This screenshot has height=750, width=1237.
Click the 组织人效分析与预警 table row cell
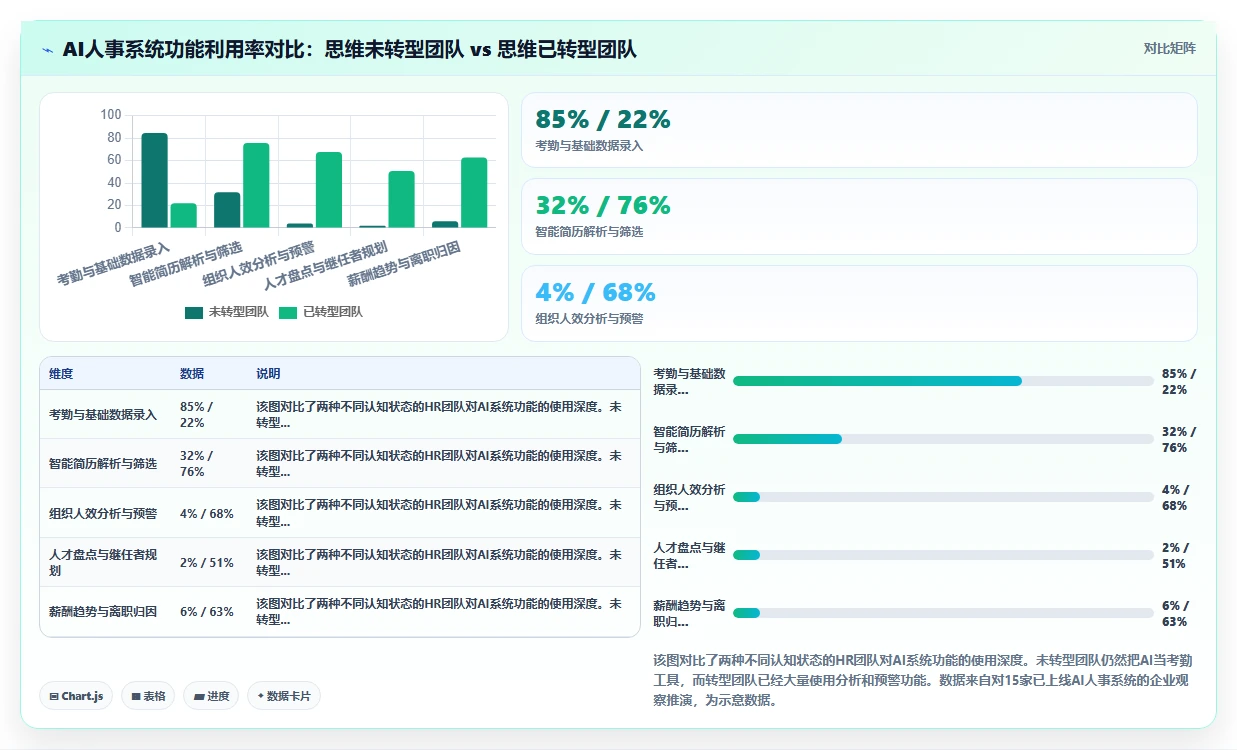point(103,513)
